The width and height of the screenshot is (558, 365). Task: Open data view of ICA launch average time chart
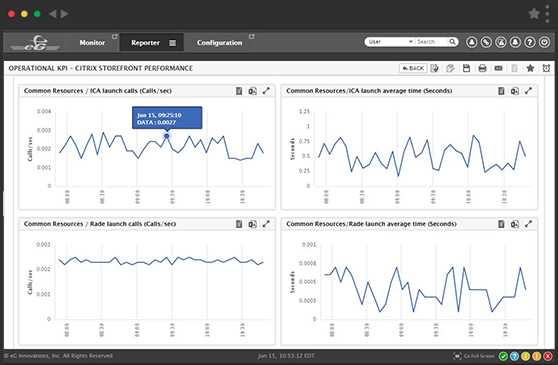501,91
